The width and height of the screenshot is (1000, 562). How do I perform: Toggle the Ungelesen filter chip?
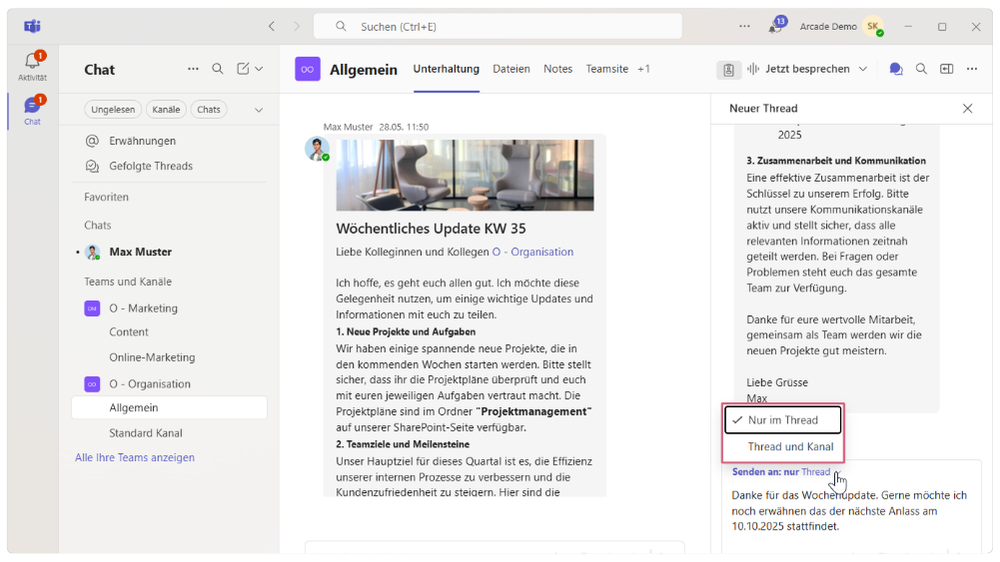(x=113, y=110)
